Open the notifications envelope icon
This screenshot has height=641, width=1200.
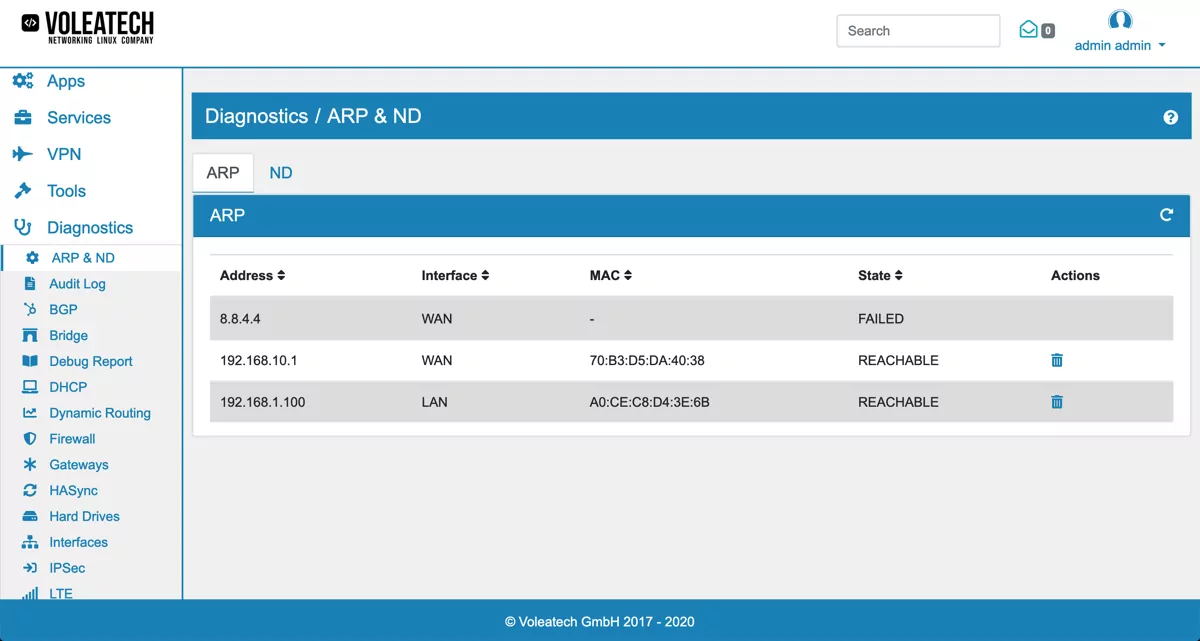click(1028, 30)
